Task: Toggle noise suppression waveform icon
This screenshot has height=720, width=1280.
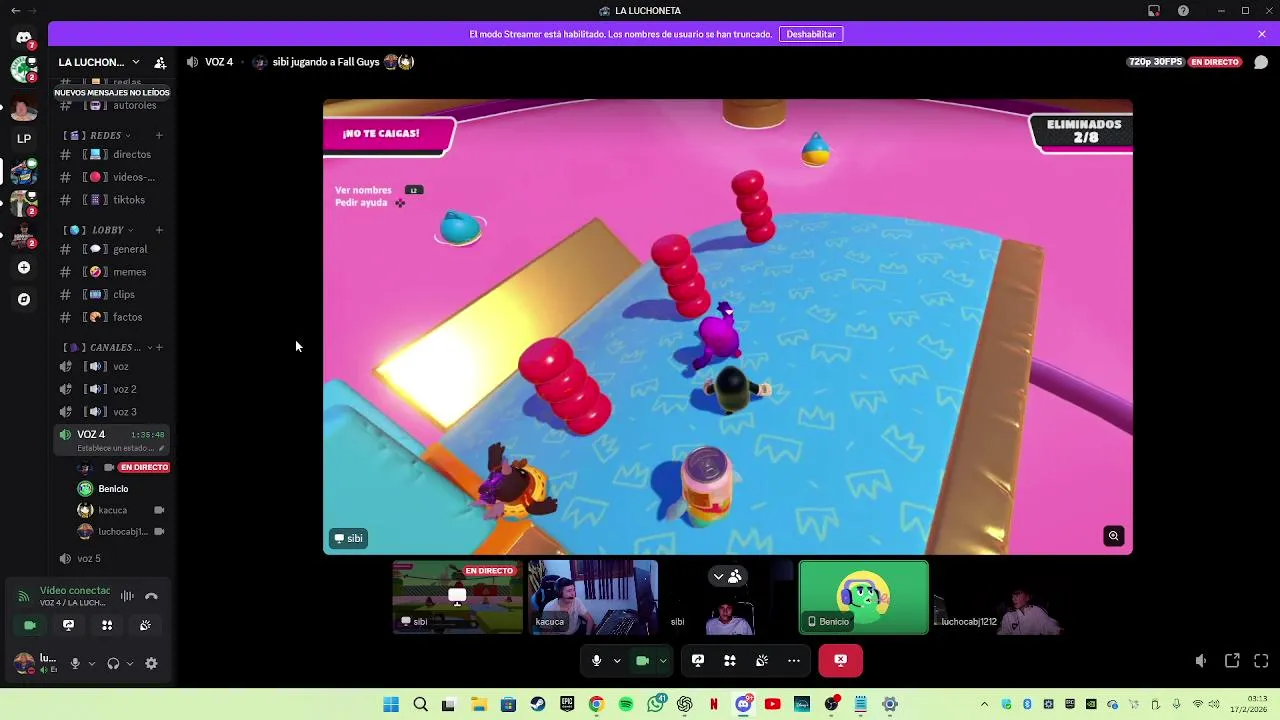Action: 127,596
